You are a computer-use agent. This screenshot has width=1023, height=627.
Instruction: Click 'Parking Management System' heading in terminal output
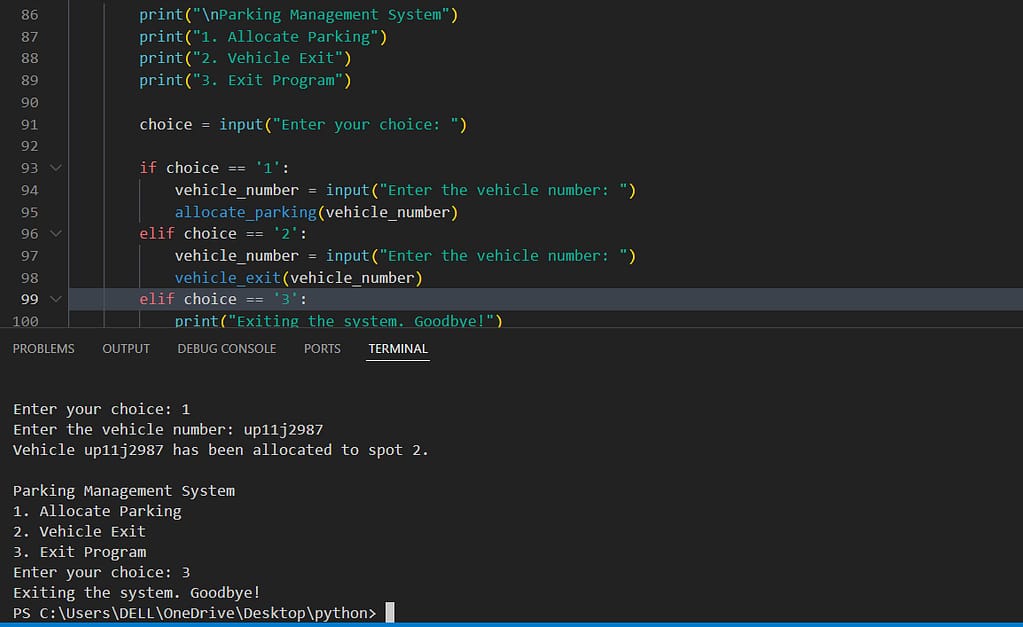pyautogui.click(x=122, y=490)
